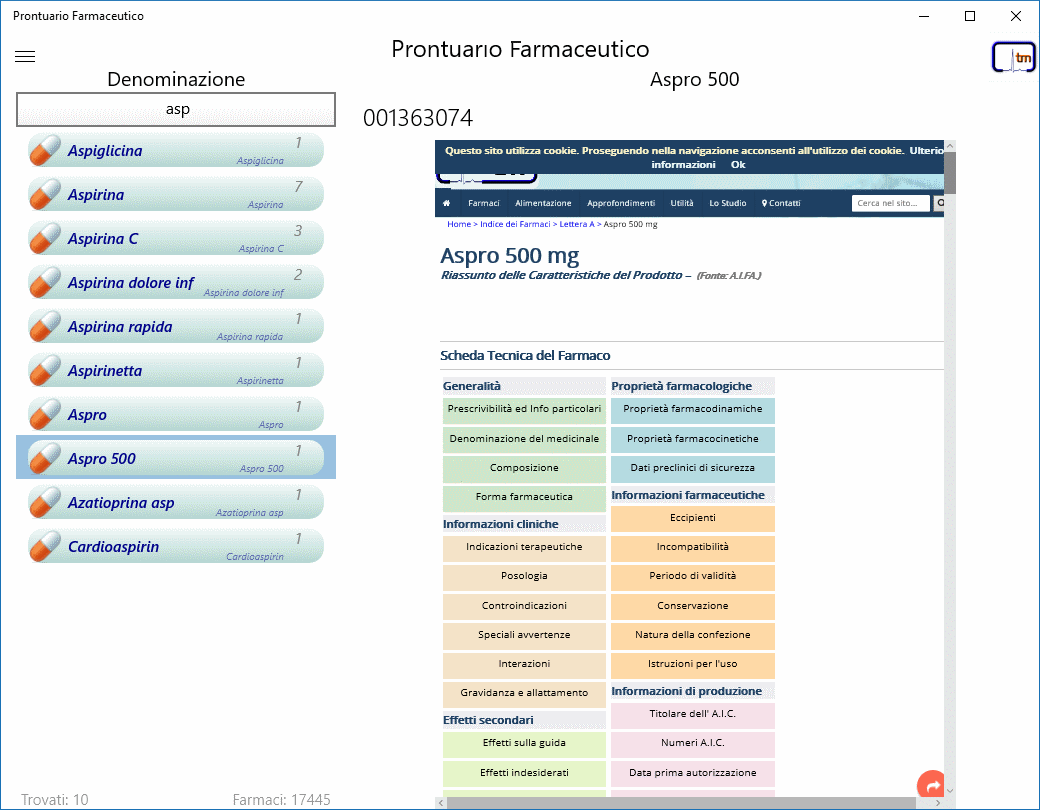Click the horizontal scroll-right arrow

tap(938, 803)
